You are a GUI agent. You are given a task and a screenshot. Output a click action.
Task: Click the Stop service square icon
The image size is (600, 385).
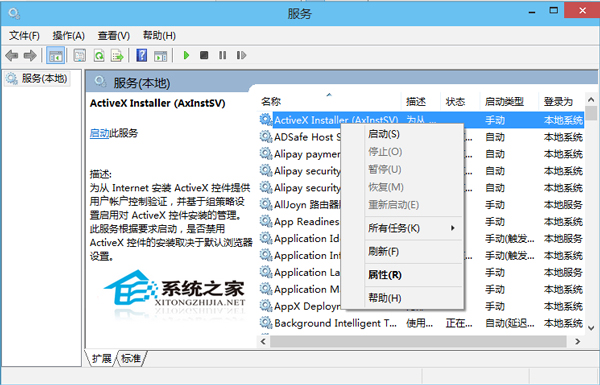point(204,55)
